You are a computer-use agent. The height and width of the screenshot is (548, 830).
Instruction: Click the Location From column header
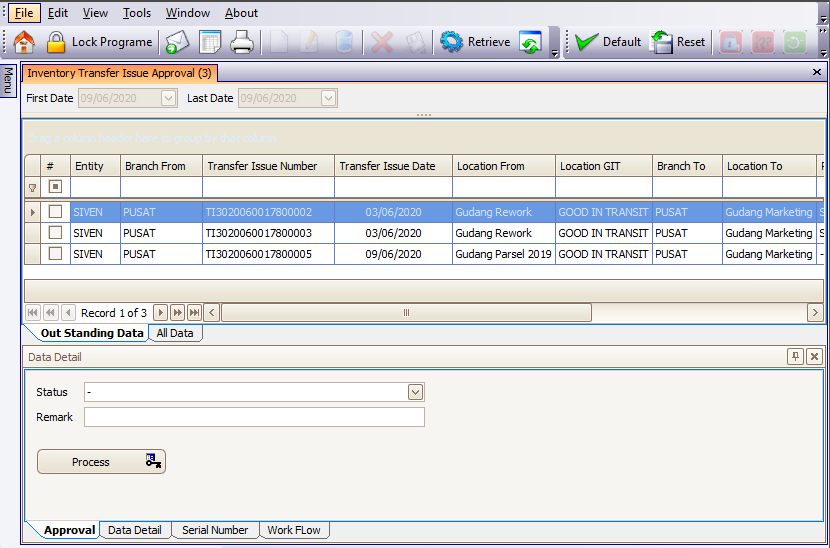504,166
